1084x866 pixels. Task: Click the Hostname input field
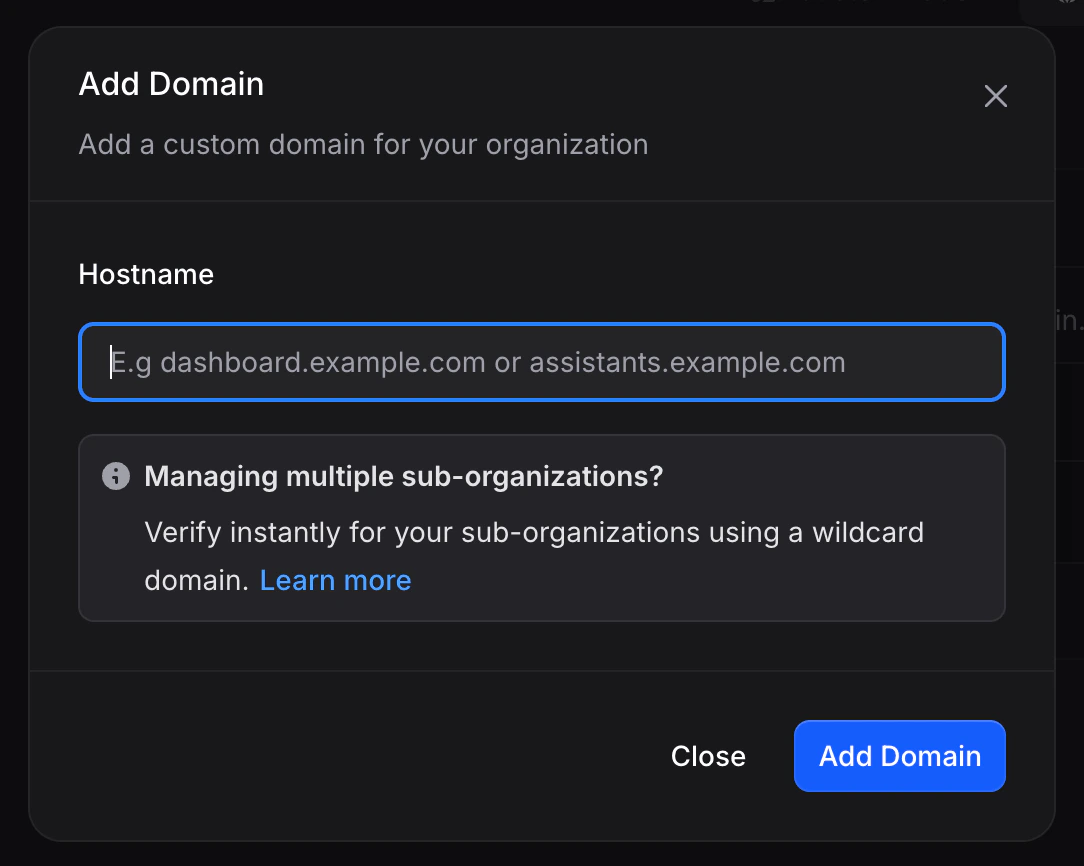point(542,362)
